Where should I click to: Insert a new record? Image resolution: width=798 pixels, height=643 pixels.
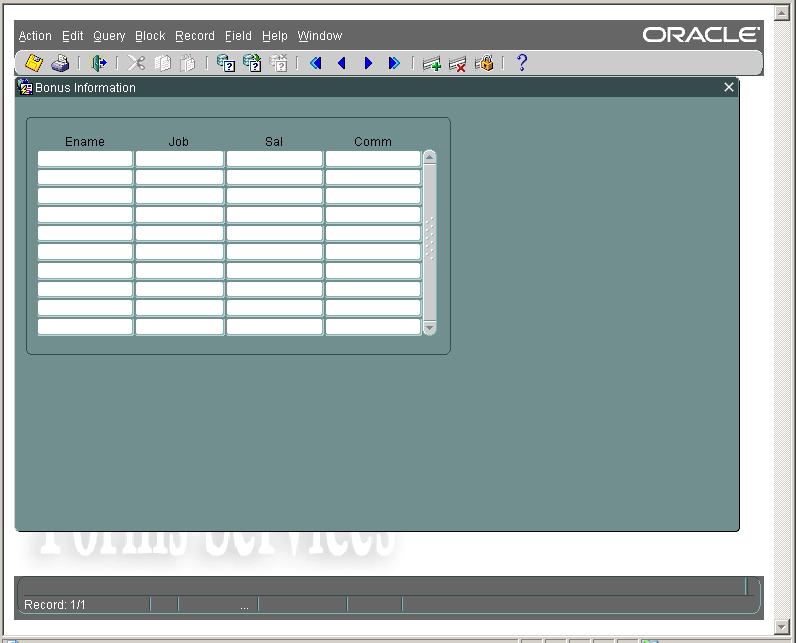[432, 63]
